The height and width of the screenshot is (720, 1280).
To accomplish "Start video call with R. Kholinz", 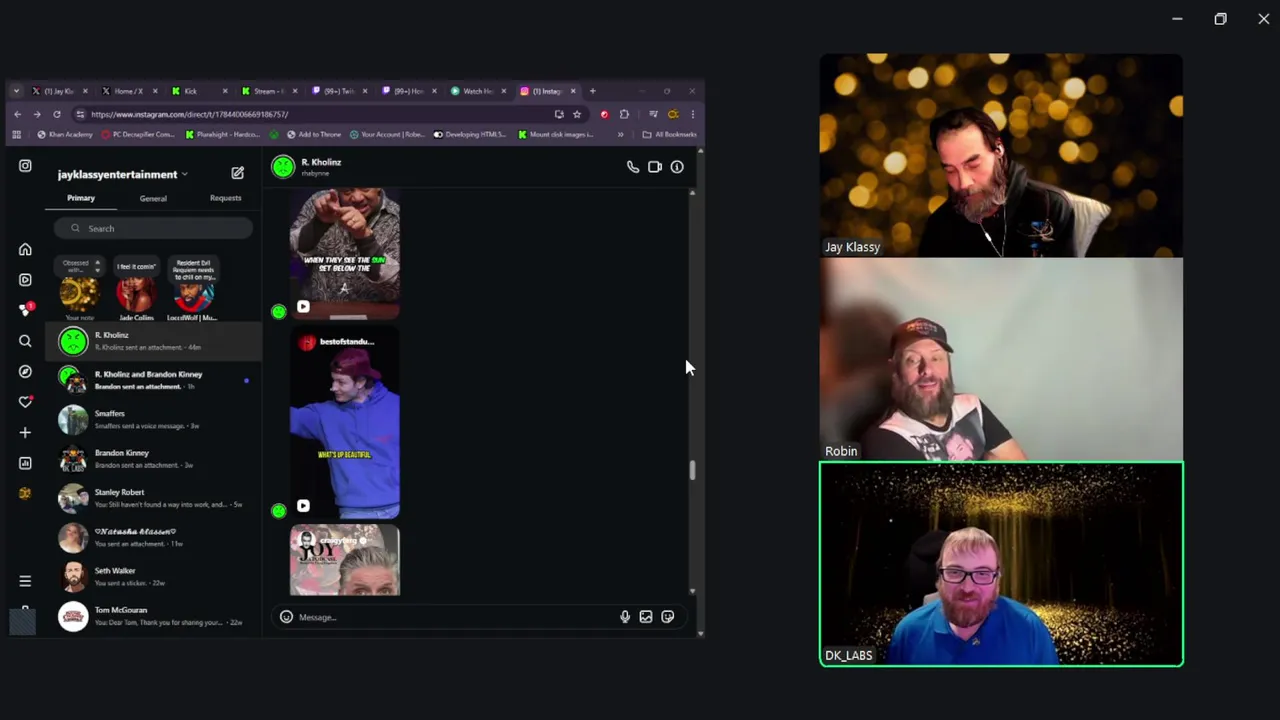I will coord(655,167).
